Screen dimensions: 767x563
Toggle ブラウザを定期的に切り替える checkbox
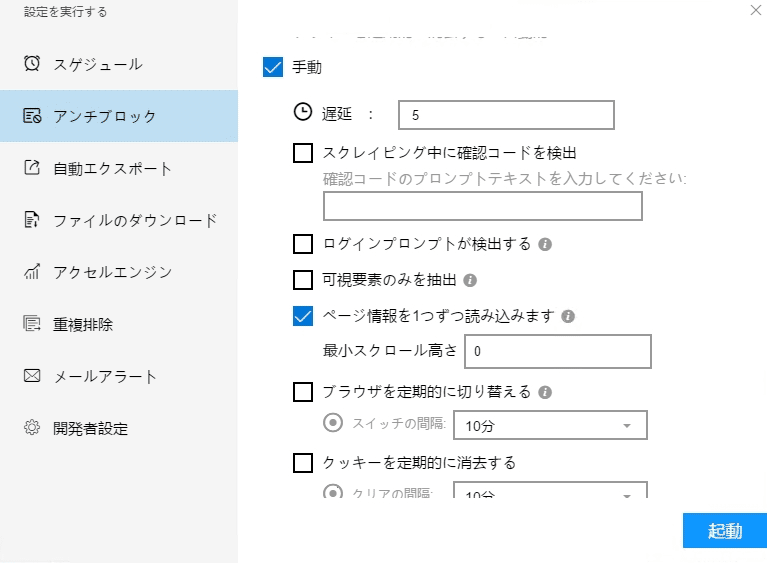click(303, 392)
